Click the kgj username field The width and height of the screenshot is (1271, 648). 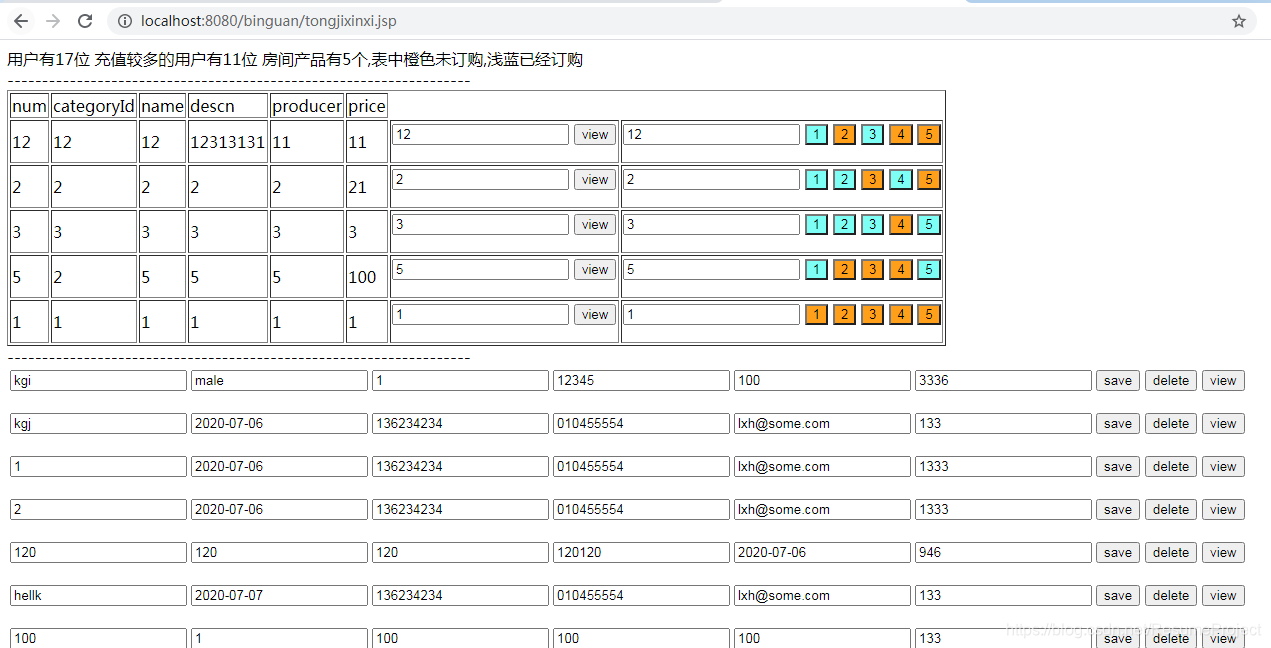click(98, 424)
